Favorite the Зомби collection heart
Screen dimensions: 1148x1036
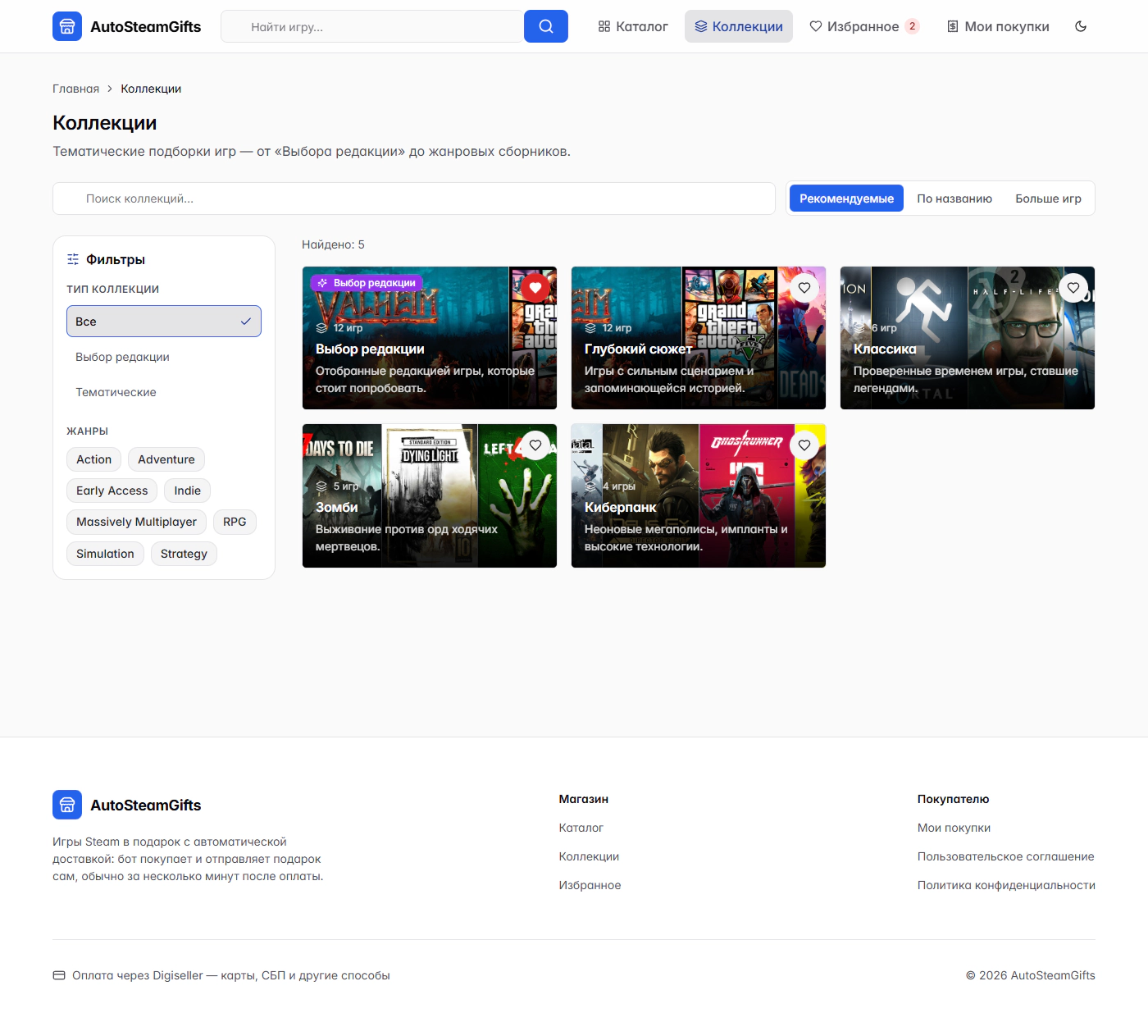(535, 445)
